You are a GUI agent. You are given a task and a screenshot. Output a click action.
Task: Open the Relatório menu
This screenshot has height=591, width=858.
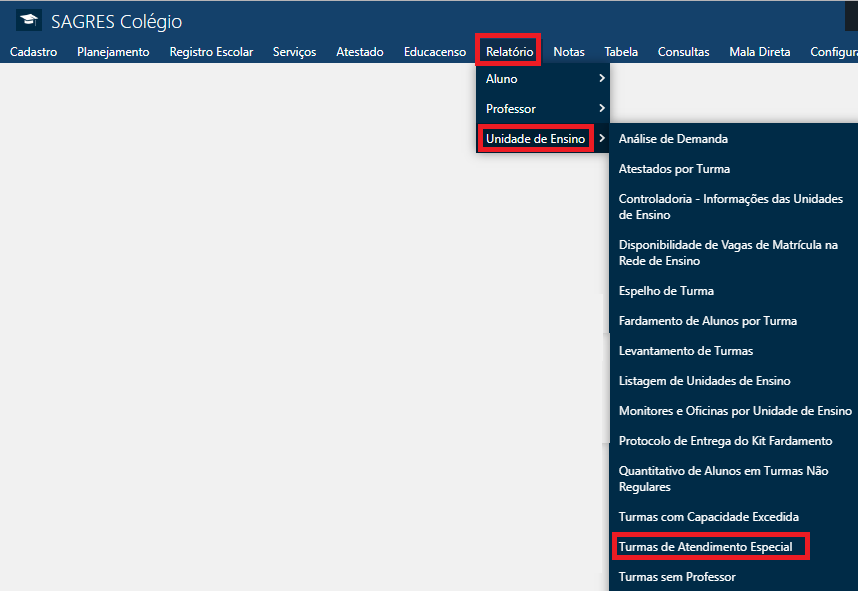coord(508,51)
